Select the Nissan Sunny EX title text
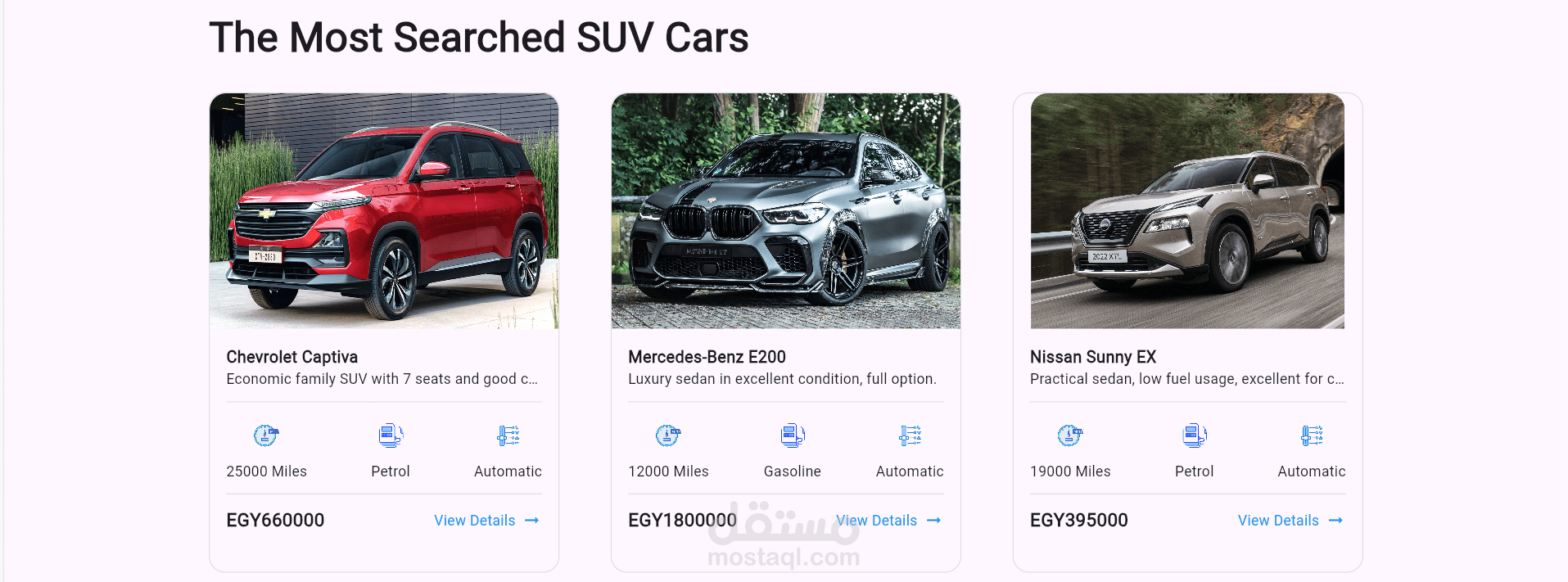Screen dimensions: 1568x582 click(x=1093, y=357)
